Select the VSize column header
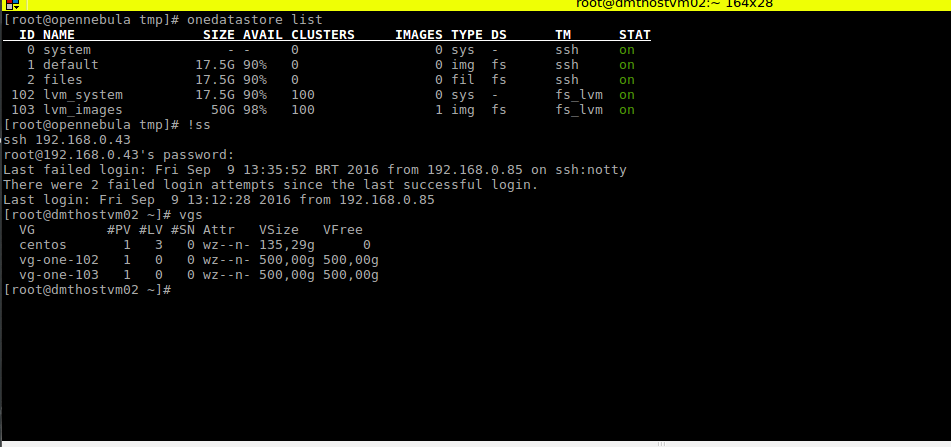The image size is (951, 447). pyautogui.click(x=279, y=230)
